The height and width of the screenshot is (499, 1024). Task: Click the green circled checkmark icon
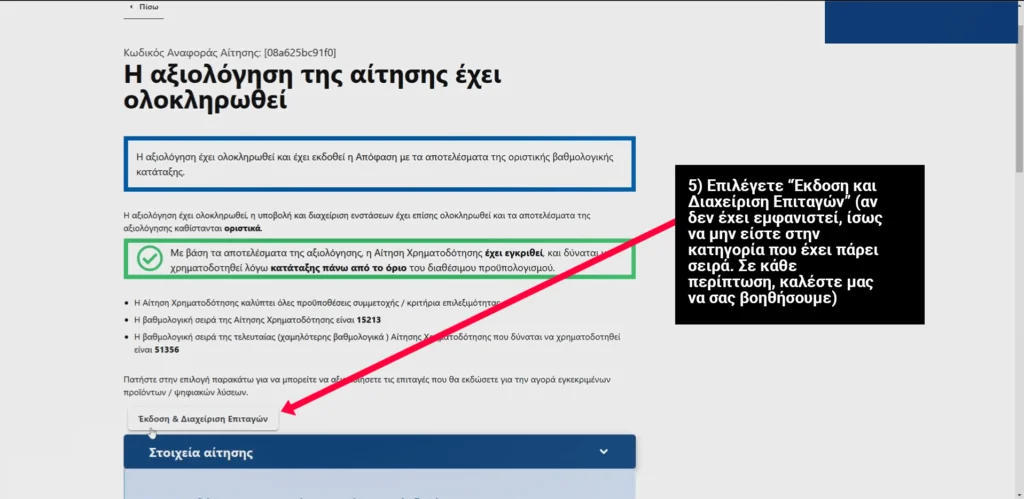coord(150,259)
